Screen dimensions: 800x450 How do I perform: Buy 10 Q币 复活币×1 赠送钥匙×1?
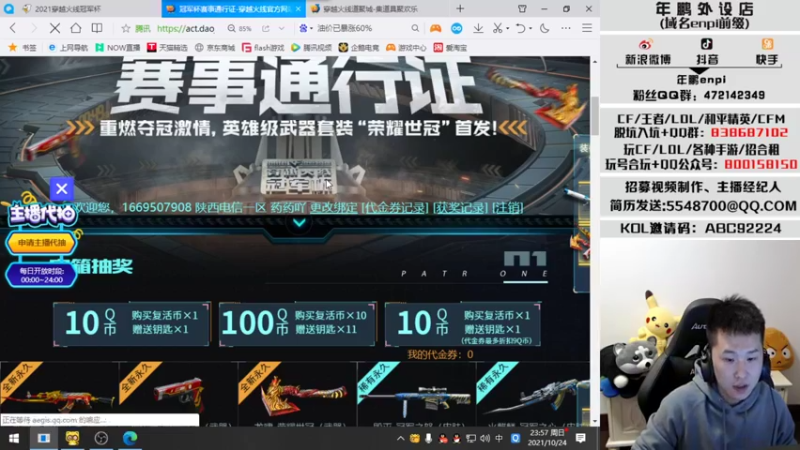pyautogui.click(x=132, y=323)
